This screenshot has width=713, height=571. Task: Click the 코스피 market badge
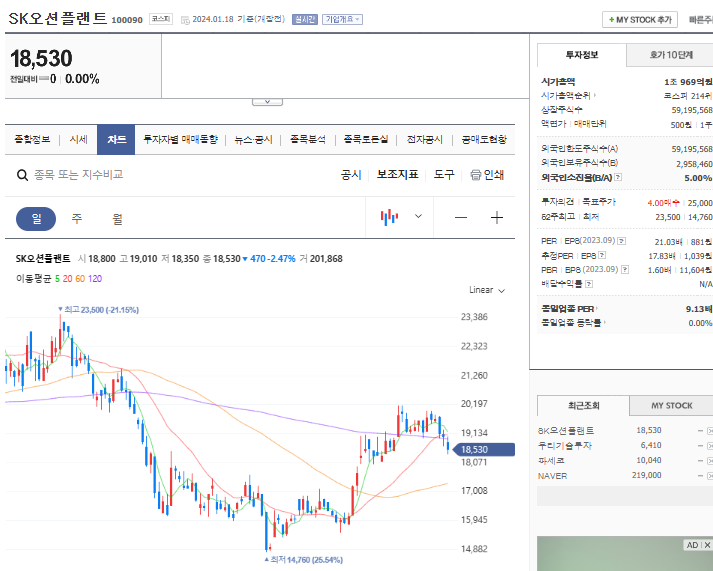pos(161,19)
